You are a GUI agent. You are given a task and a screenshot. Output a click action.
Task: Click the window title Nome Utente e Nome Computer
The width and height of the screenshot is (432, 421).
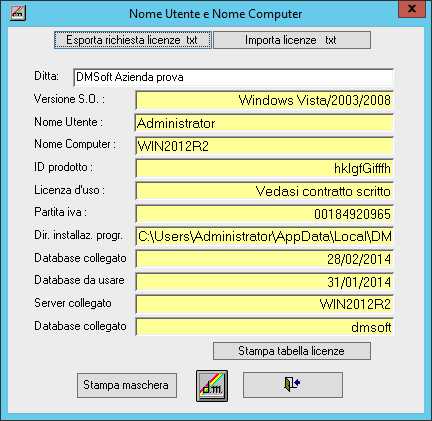pyautogui.click(x=216, y=14)
